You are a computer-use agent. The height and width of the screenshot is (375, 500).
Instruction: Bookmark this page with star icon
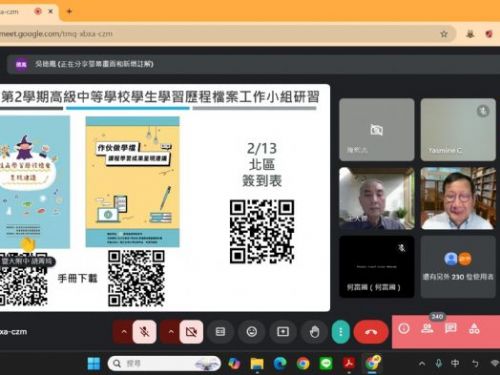pyautogui.click(x=444, y=34)
